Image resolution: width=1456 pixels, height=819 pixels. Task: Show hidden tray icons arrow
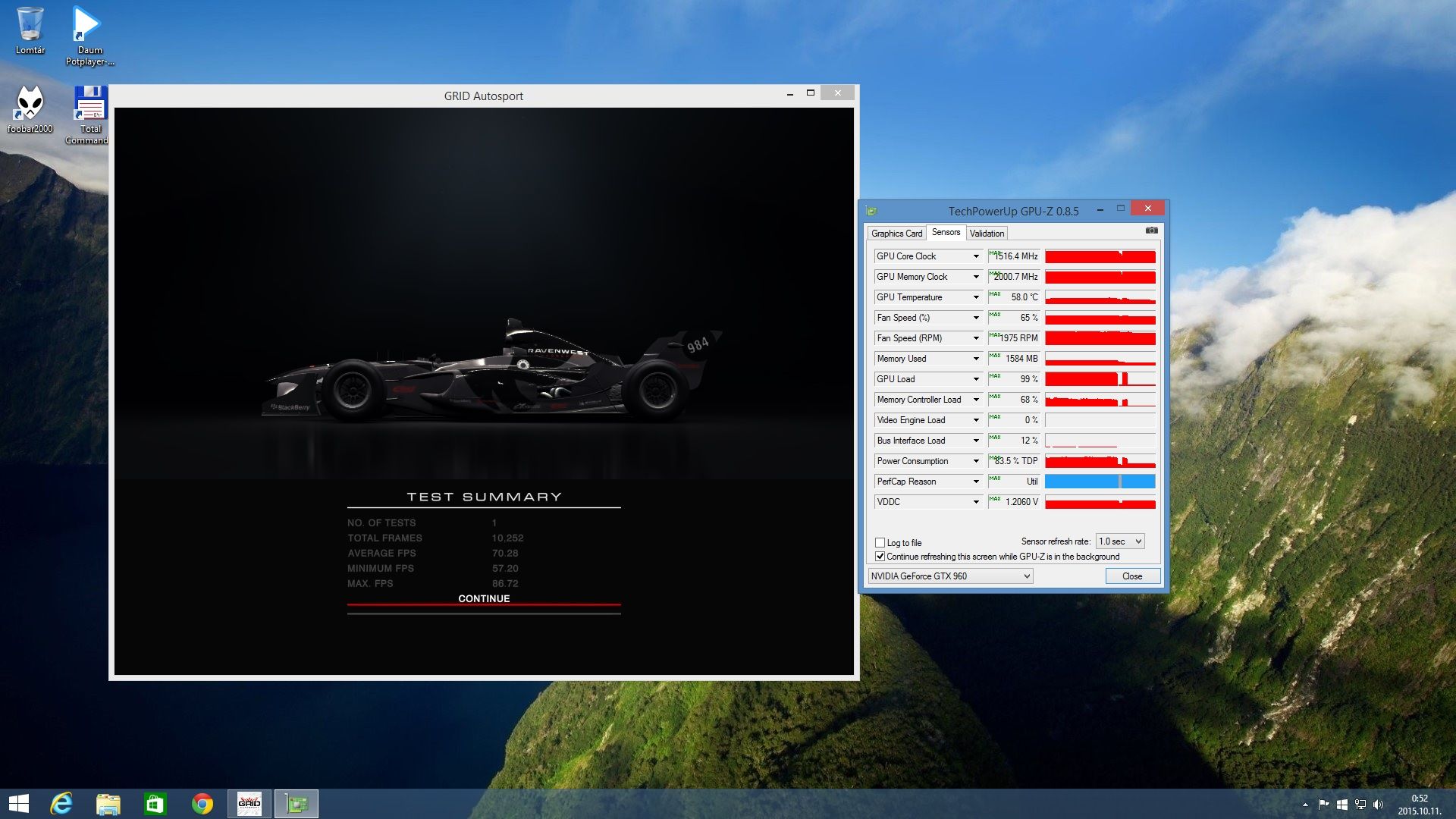(x=1305, y=805)
